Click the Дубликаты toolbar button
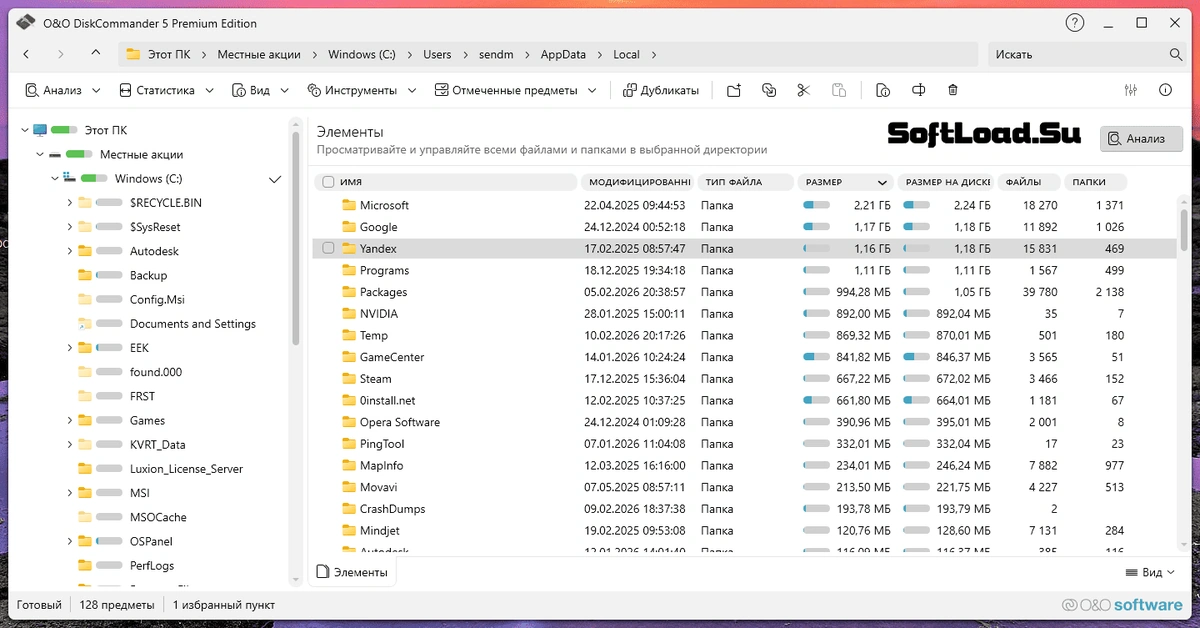Viewport: 1200px width, 628px height. pos(661,90)
